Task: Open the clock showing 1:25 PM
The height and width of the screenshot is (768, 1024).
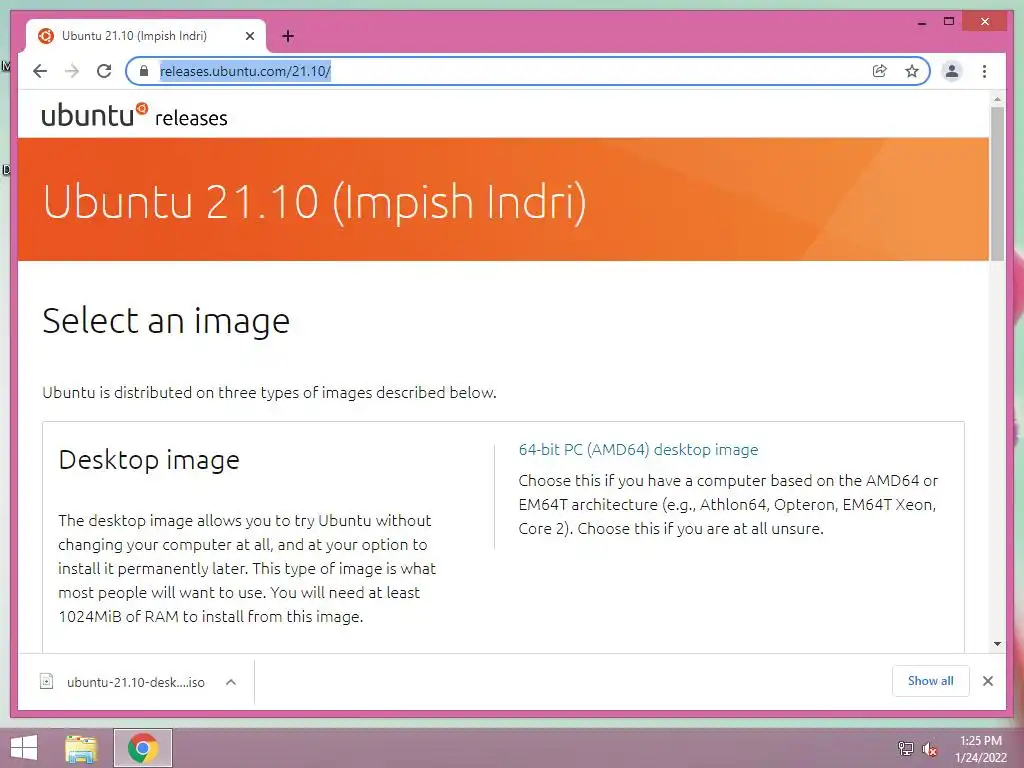Action: 981,749
